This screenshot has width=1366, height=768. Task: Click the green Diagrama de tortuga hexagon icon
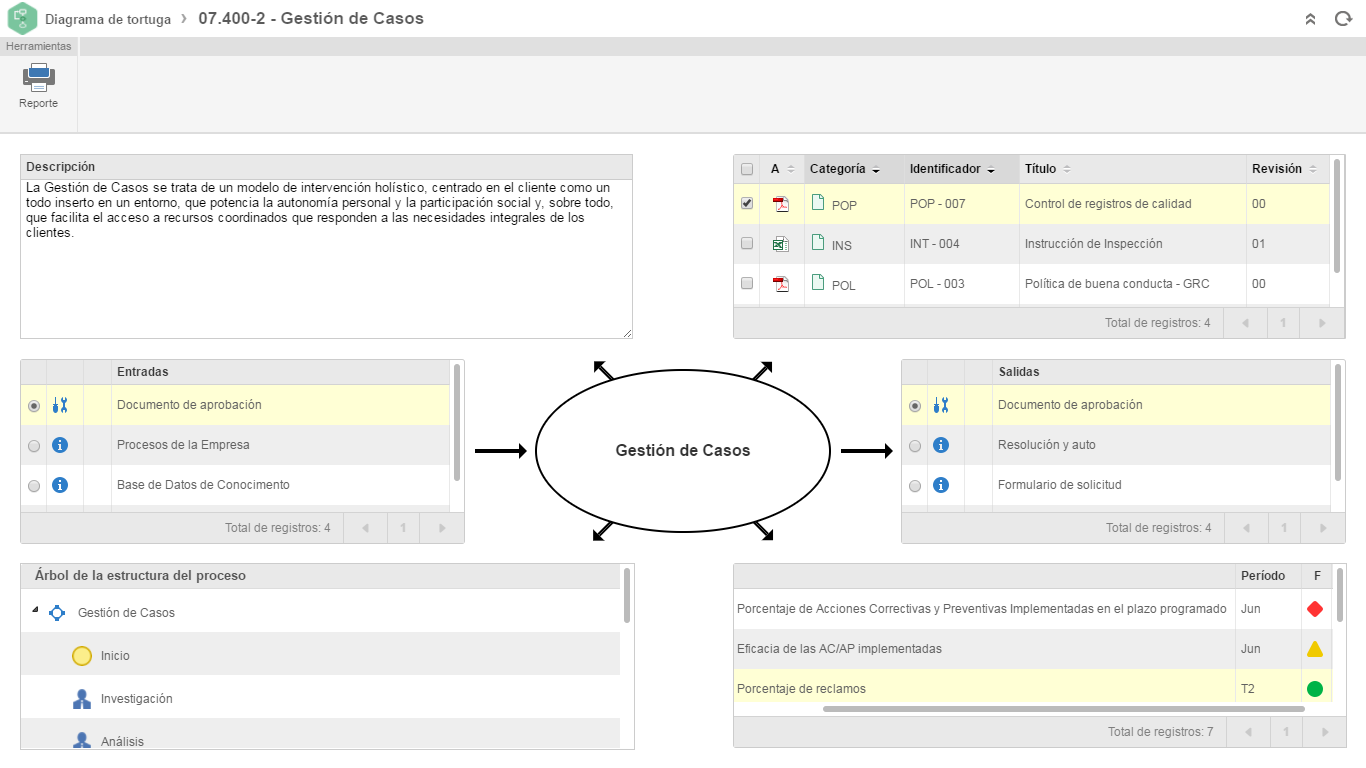point(22,19)
